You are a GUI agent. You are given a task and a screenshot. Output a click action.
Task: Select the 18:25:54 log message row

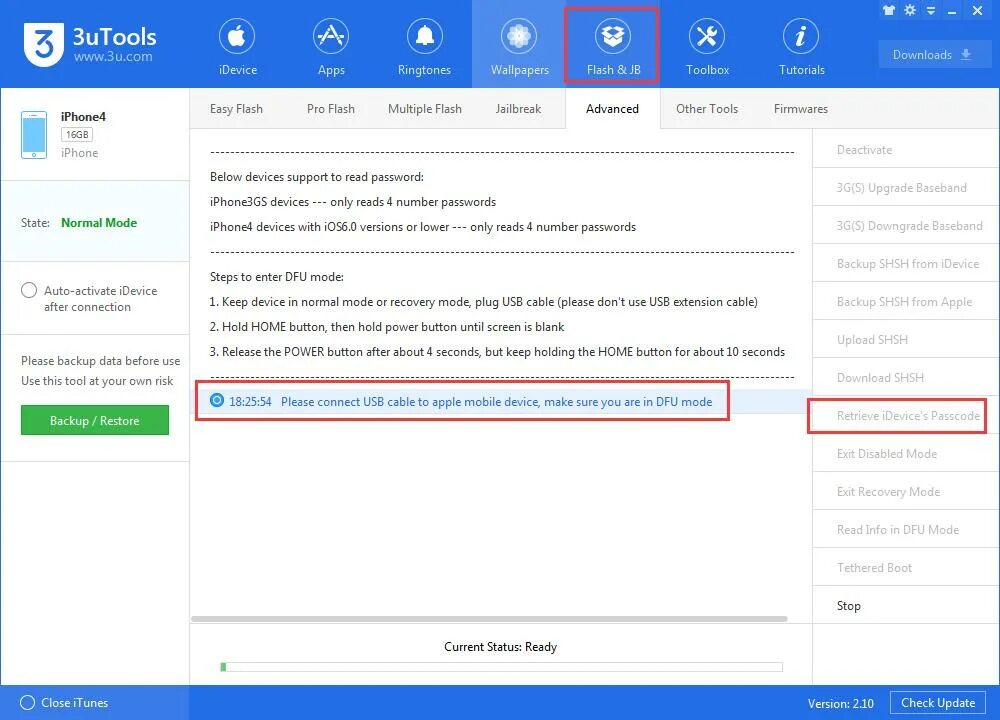click(501, 401)
